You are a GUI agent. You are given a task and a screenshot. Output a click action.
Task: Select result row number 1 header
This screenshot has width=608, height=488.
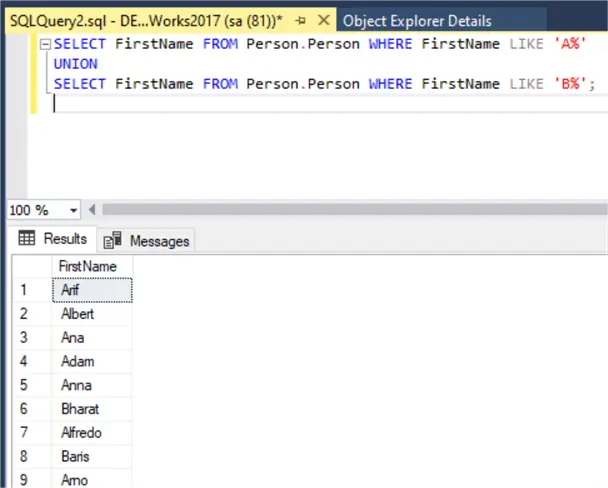pyautogui.click(x=33, y=290)
